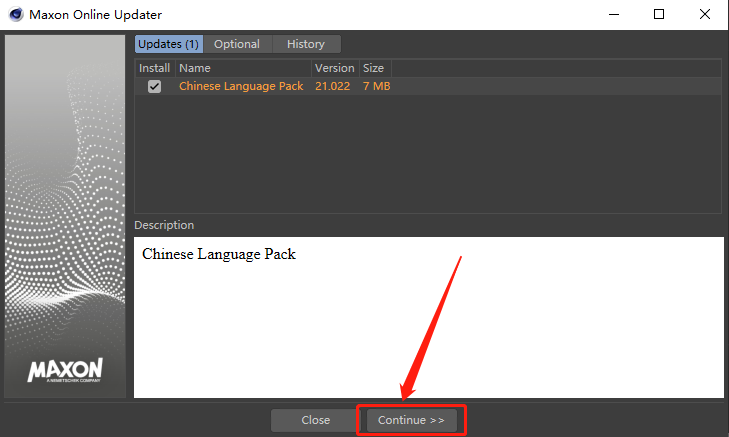The height and width of the screenshot is (437, 729).
Task: Click the Description label
Action: [x=164, y=225]
